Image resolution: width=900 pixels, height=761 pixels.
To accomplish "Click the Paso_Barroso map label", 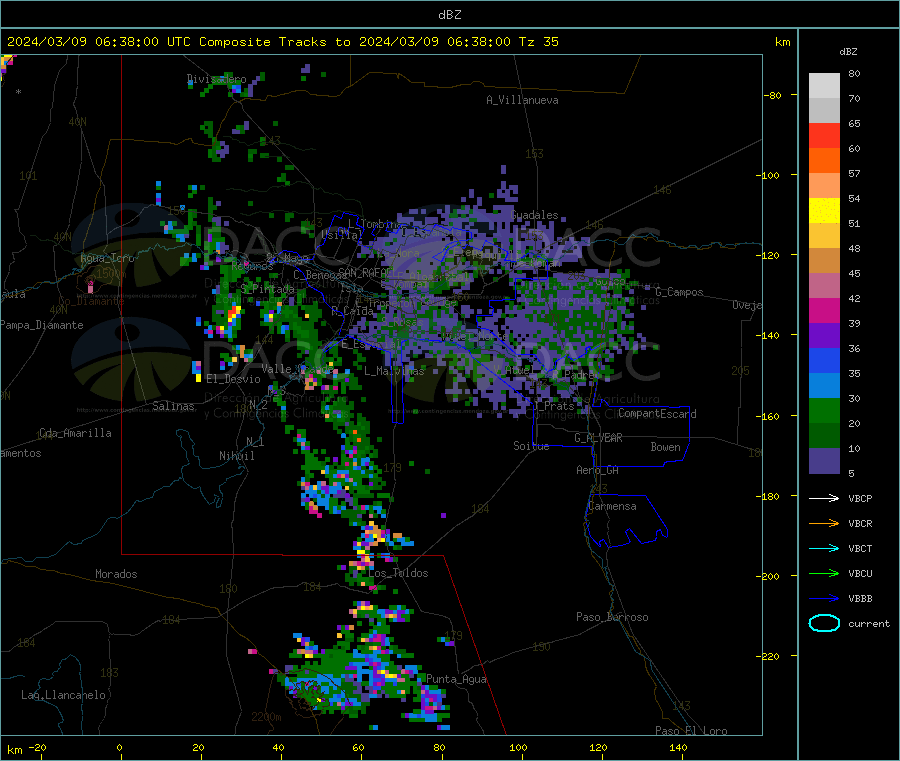I will (612, 617).
